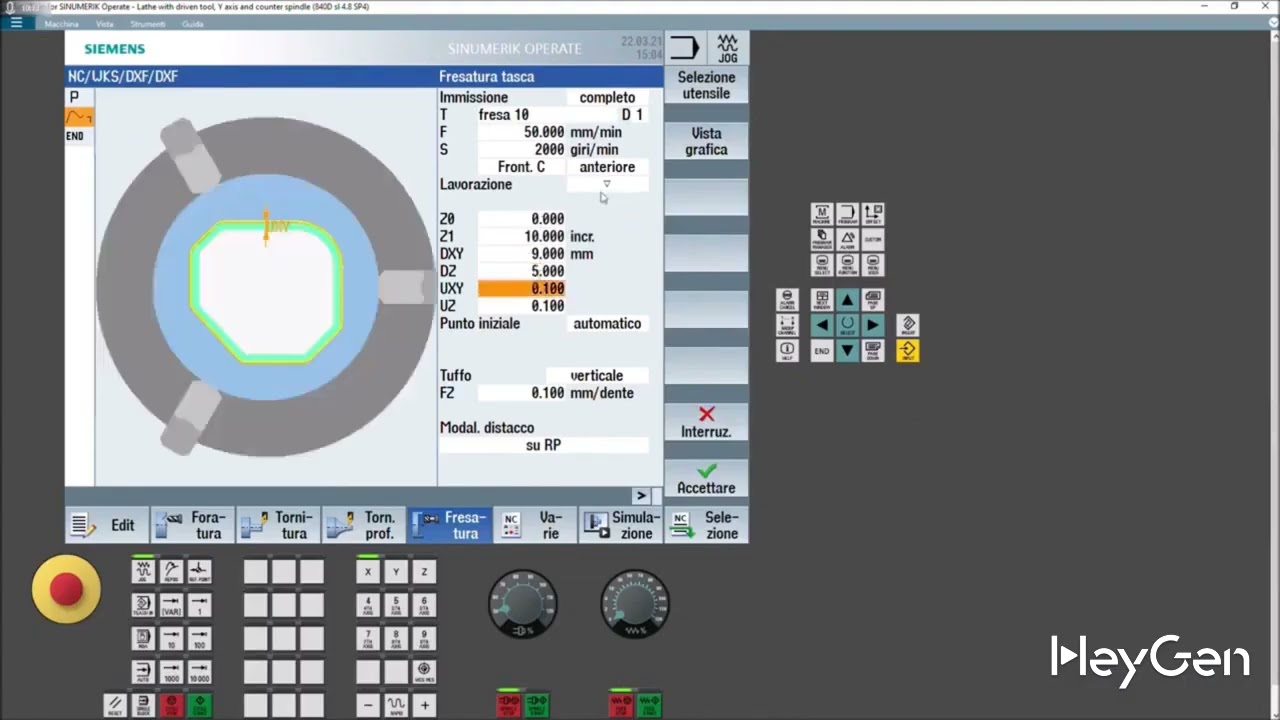
Task: Change the 'anteriore' selection field
Action: point(607,167)
